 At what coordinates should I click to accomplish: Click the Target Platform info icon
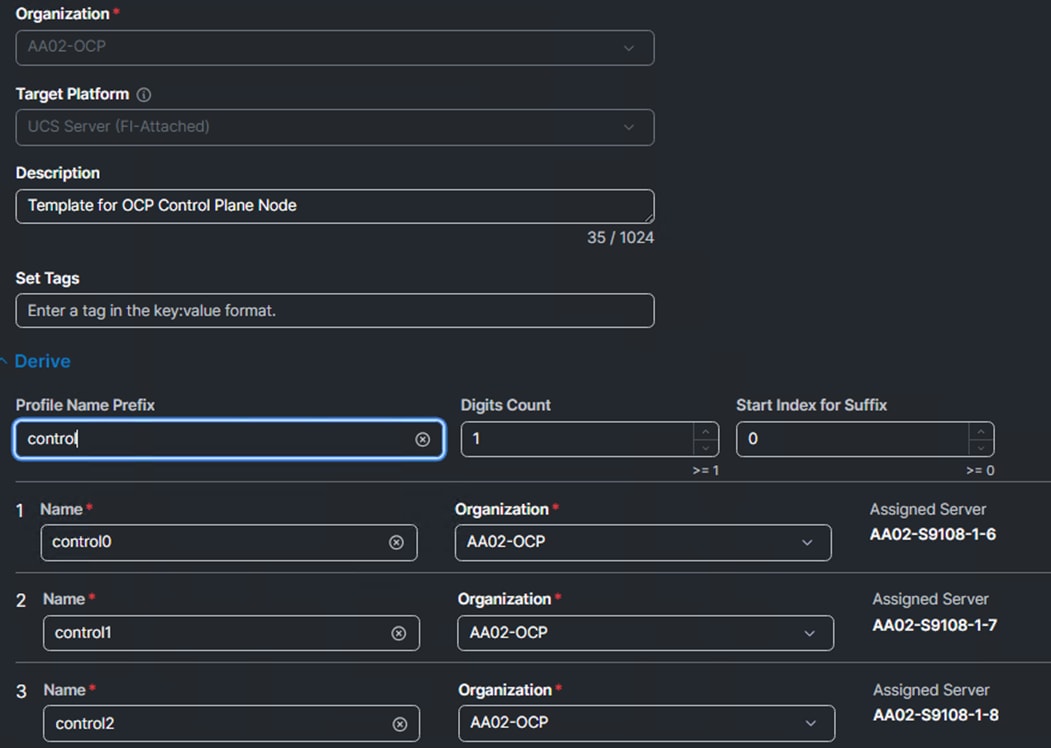(143, 95)
